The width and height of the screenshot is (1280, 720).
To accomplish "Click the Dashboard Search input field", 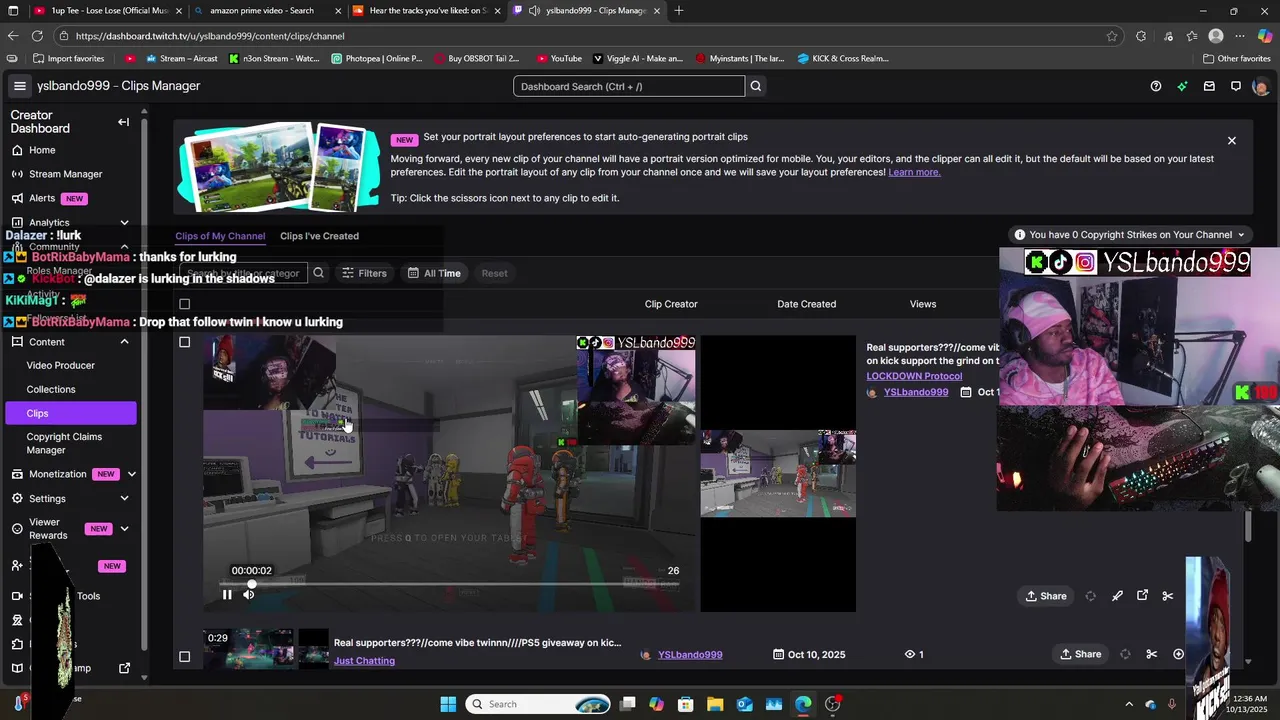I will (x=629, y=86).
